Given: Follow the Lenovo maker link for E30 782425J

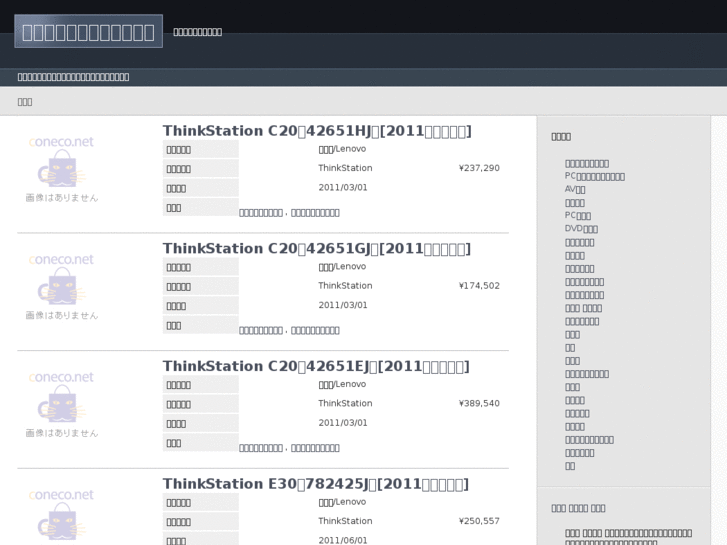Looking at the screenshot, I should 342,502.
